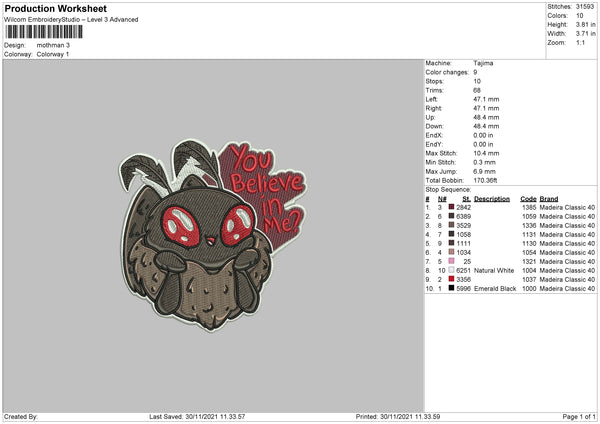
Task: Click the 'Emerald Black' description
Action: [495, 289]
